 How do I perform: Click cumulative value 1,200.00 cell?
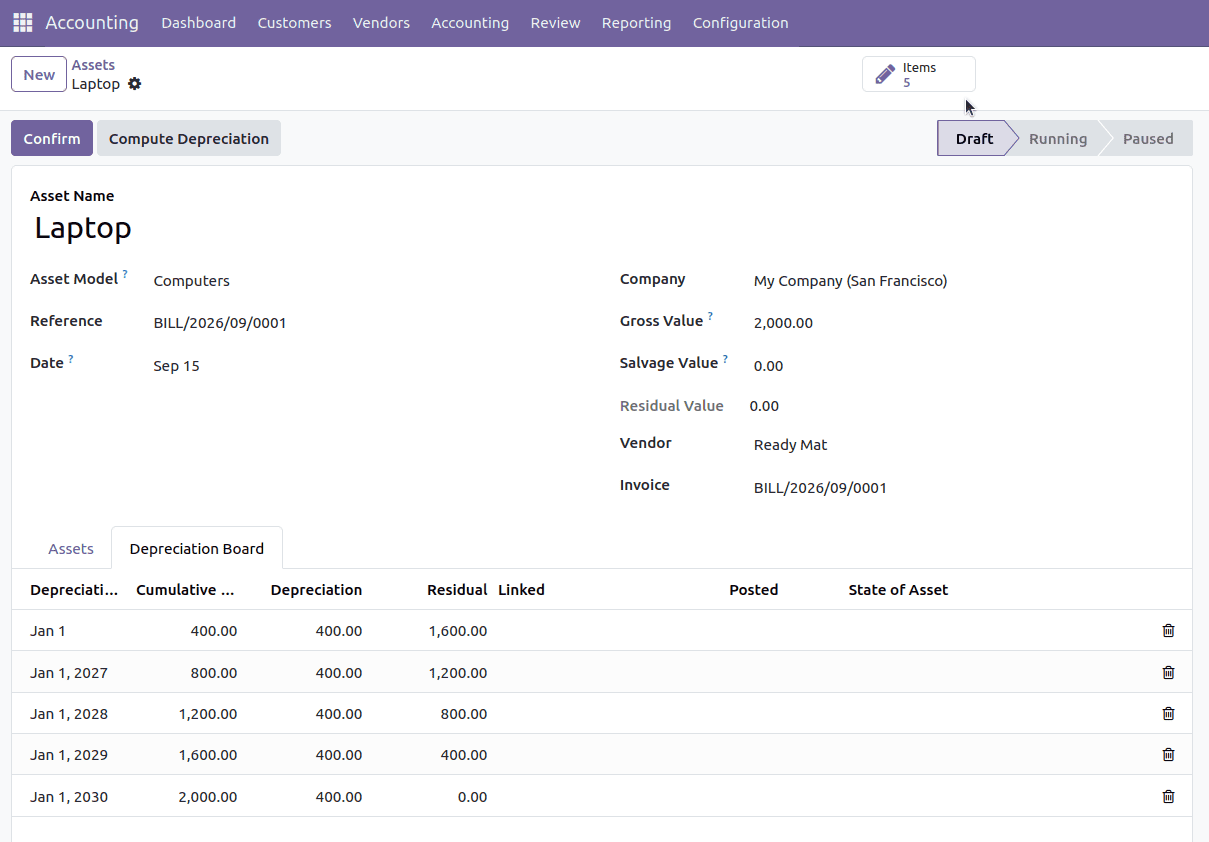coord(187,714)
